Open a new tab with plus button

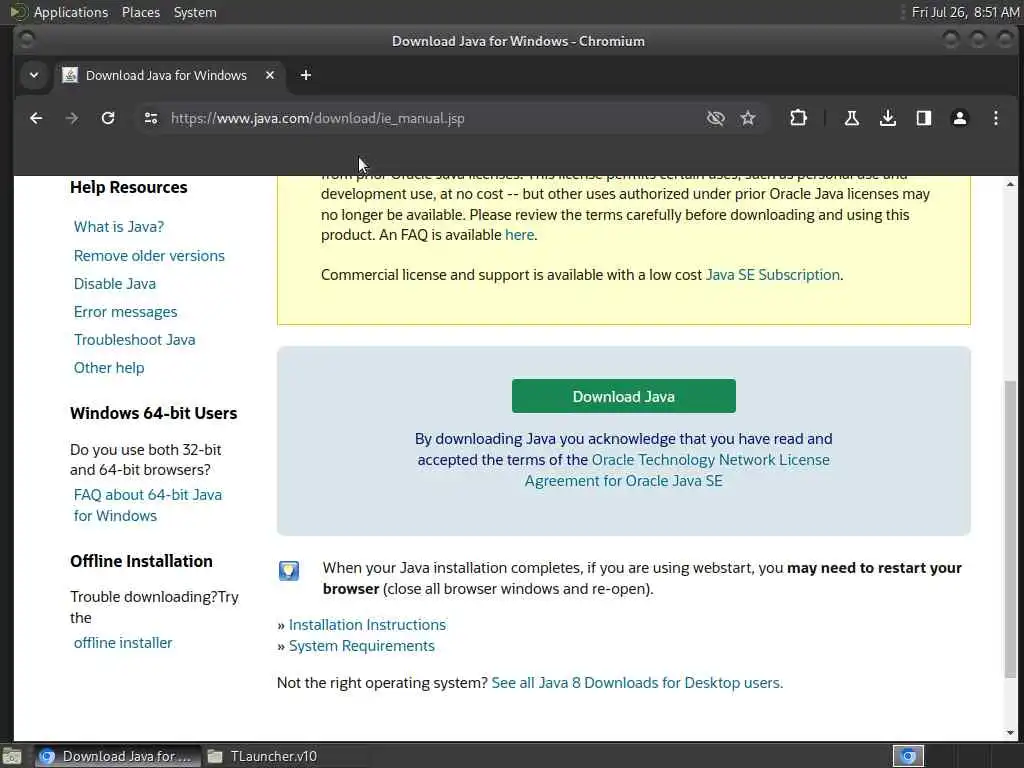pos(306,75)
